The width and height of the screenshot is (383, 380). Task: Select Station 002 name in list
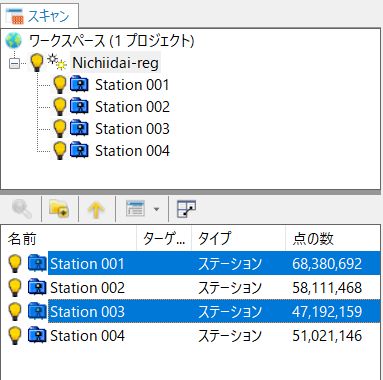pyautogui.click(x=87, y=288)
